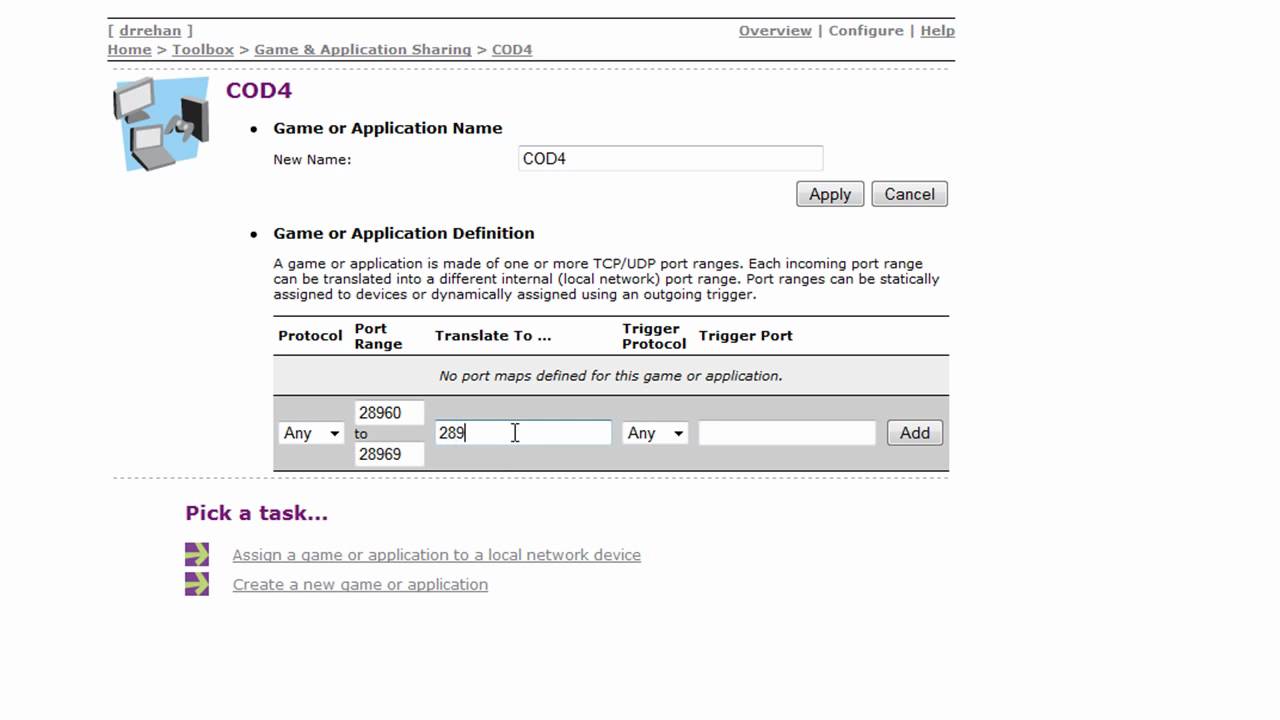
Task: Click the Translate To column header
Action: pyautogui.click(x=493, y=336)
